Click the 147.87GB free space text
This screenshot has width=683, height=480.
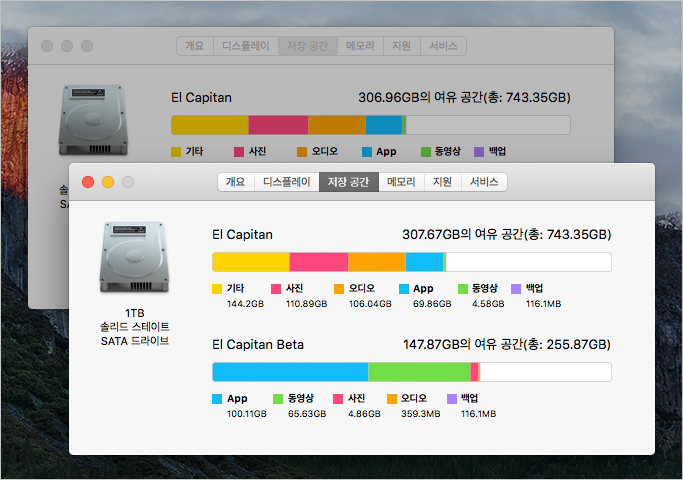(507, 345)
